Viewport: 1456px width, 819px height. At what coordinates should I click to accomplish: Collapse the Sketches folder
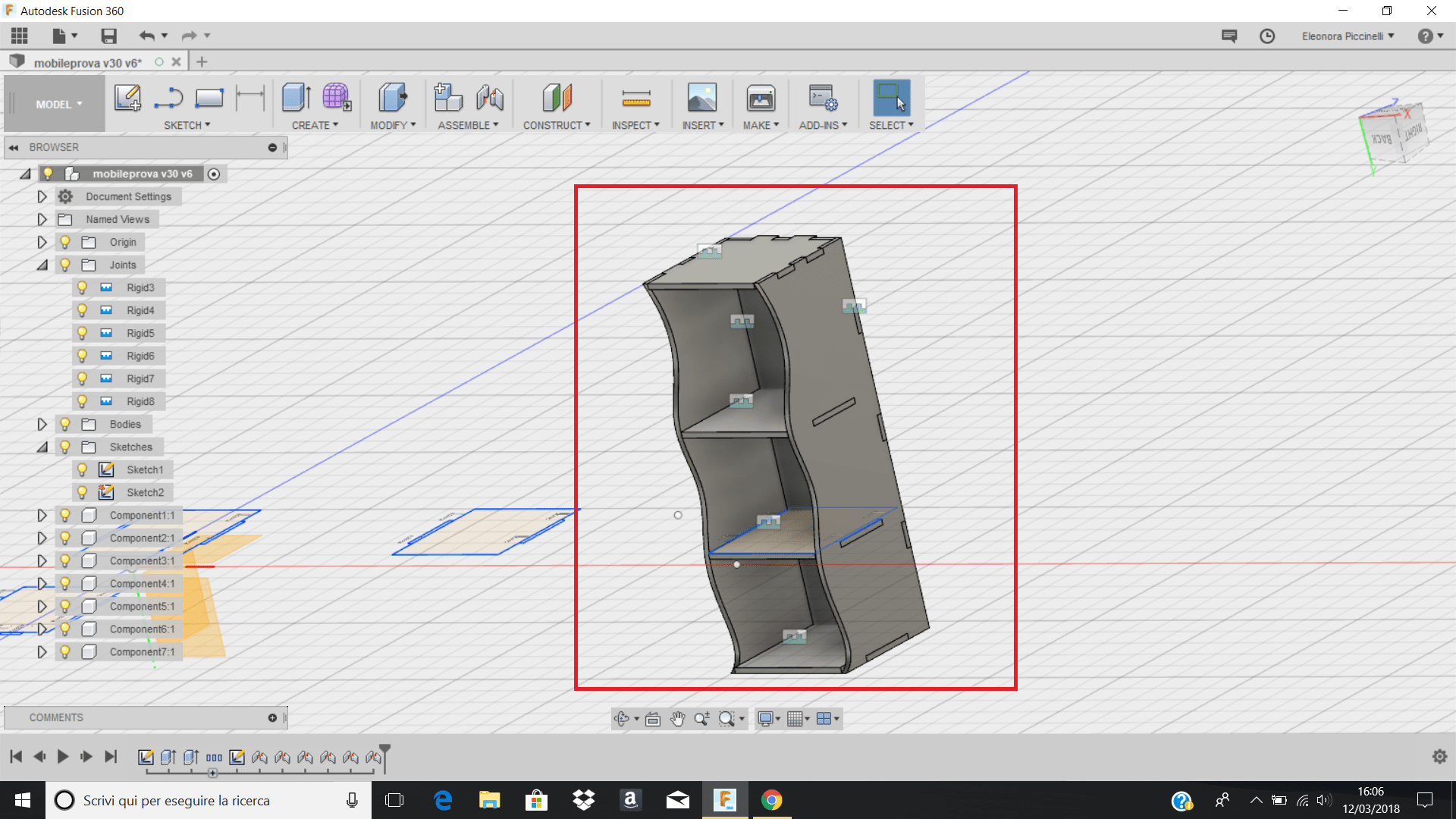pyautogui.click(x=42, y=447)
